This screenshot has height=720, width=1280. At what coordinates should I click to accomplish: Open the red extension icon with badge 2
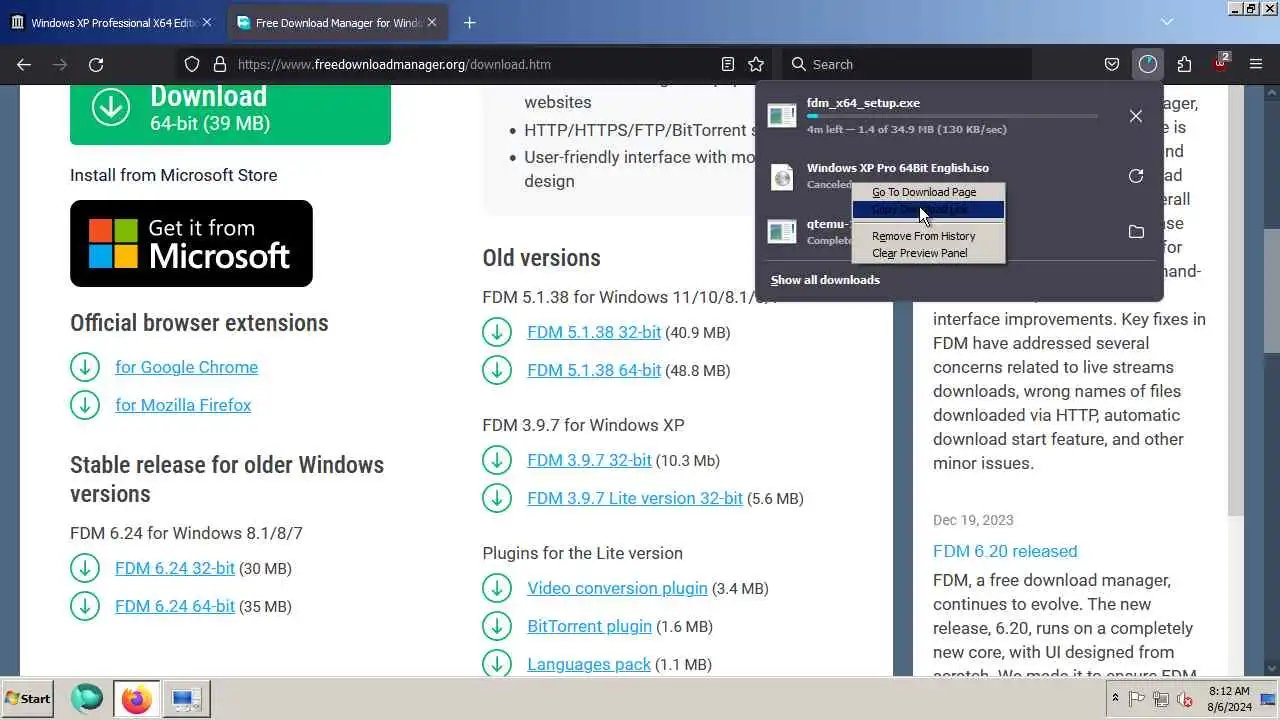click(1220, 63)
